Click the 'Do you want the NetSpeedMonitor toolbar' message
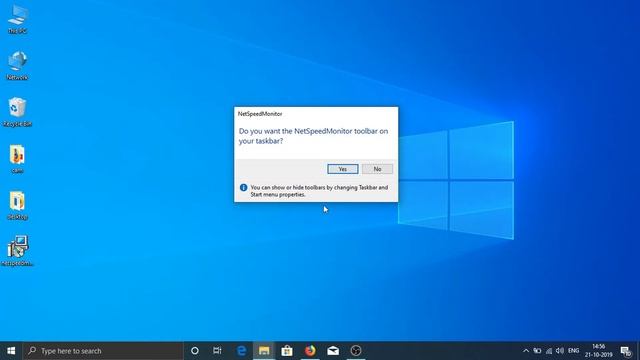Viewport: 640px width, 360px height. coord(313,136)
